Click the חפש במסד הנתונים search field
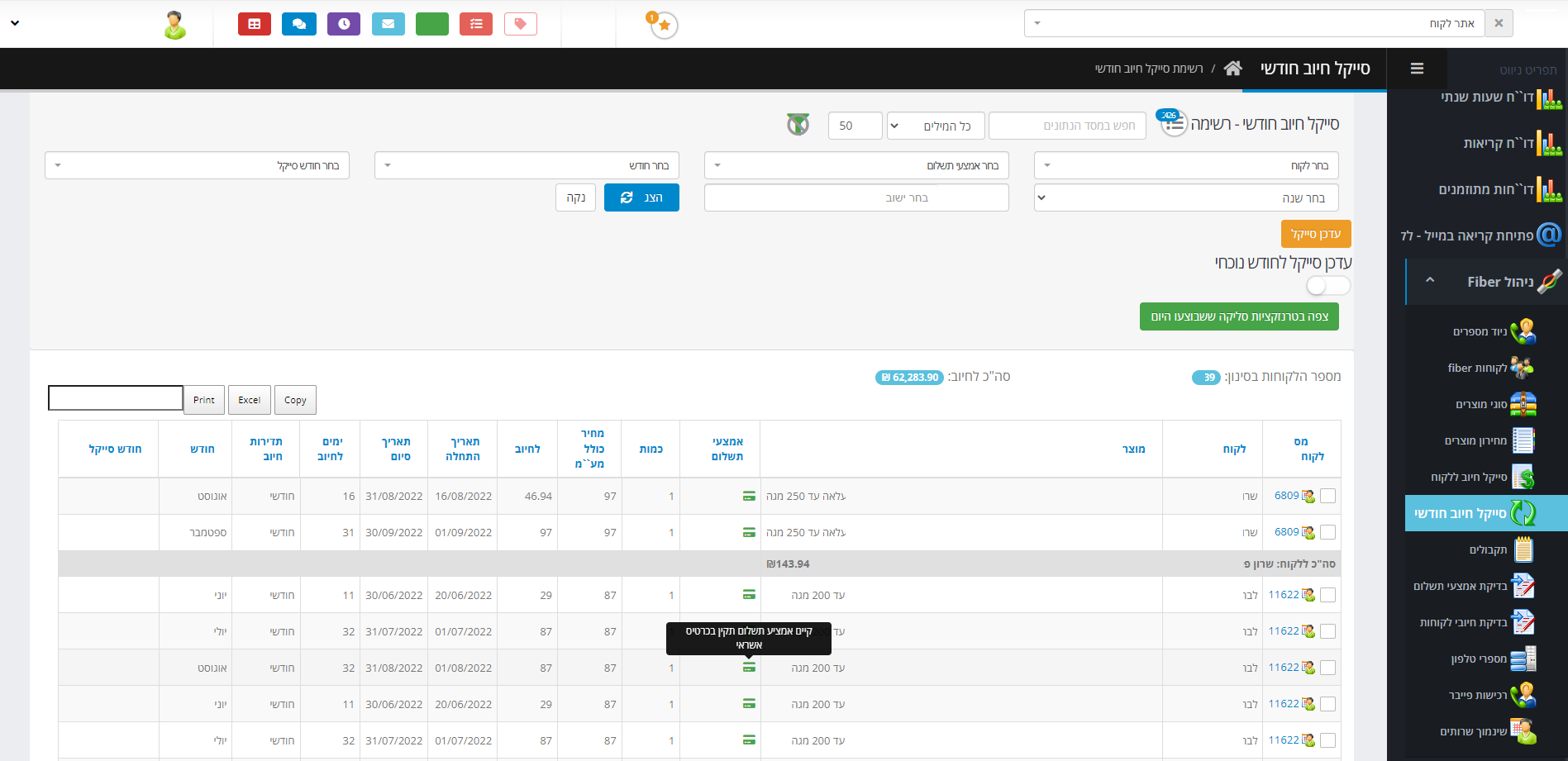 tap(1067, 126)
